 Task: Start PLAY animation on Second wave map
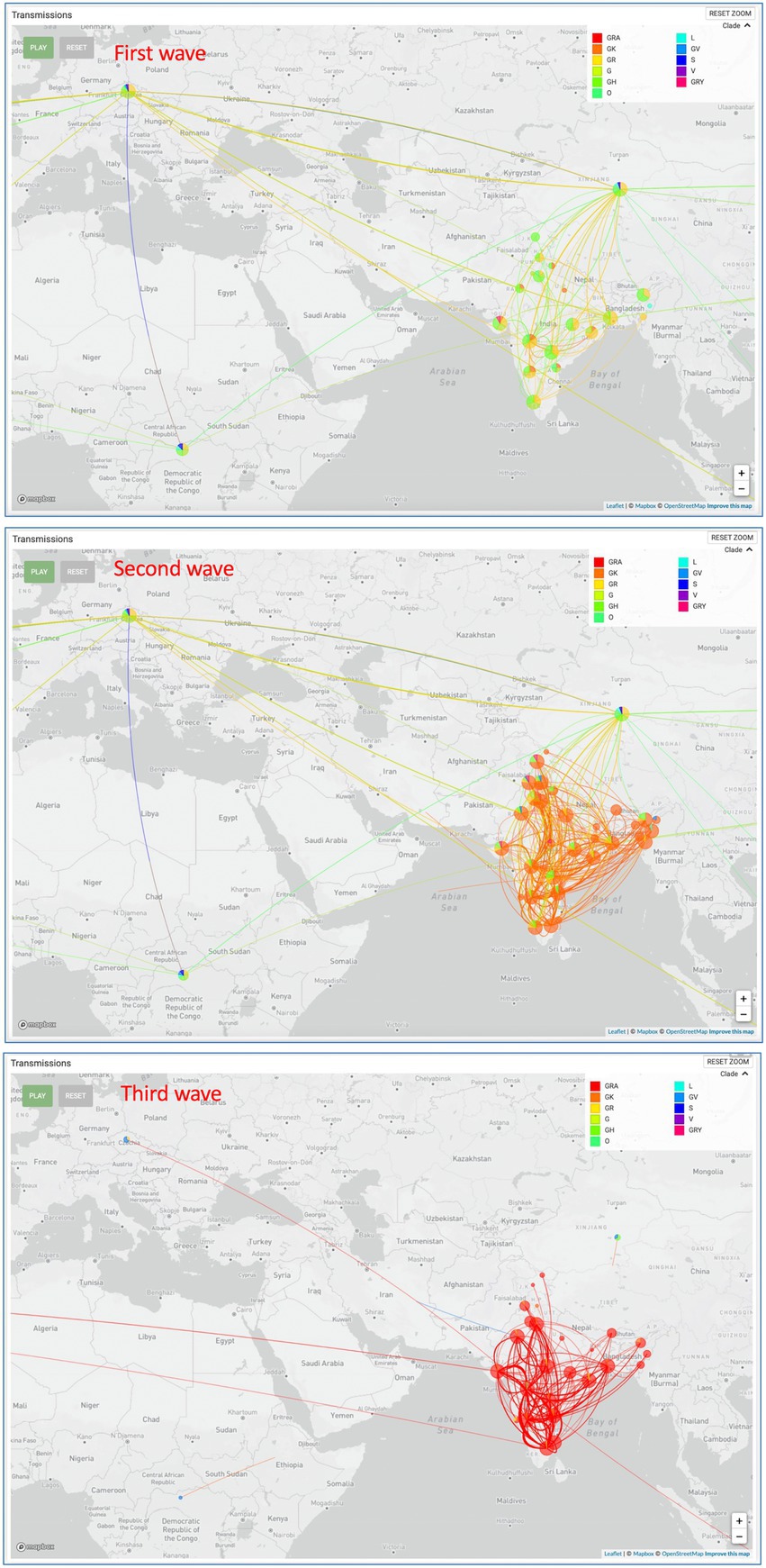click(40, 572)
